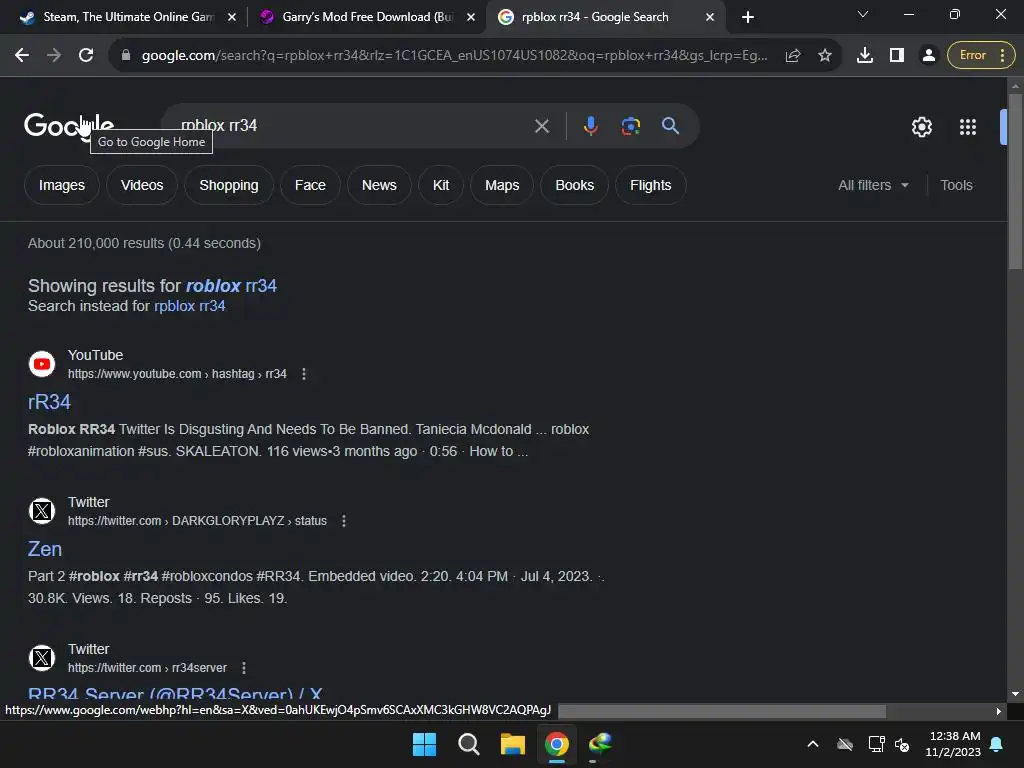The image size is (1024, 768).
Task: Select the News filter chip
Action: pyautogui.click(x=379, y=185)
